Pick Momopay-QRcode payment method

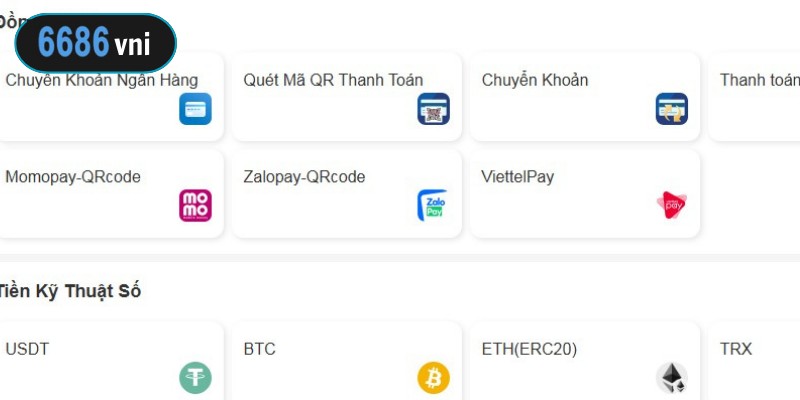tap(110, 193)
